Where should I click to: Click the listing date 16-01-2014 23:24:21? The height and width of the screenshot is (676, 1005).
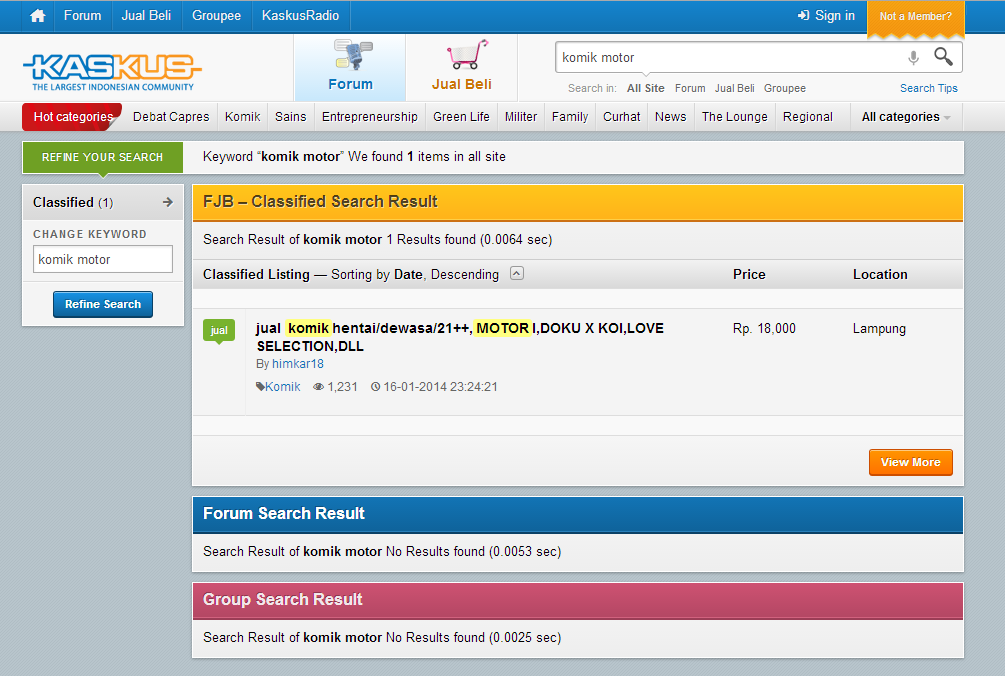tap(440, 386)
